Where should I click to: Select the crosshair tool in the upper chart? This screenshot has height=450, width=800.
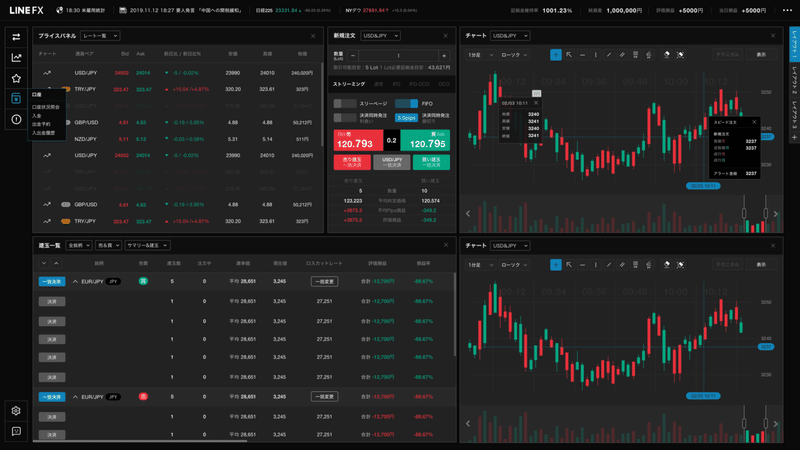pos(556,55)
